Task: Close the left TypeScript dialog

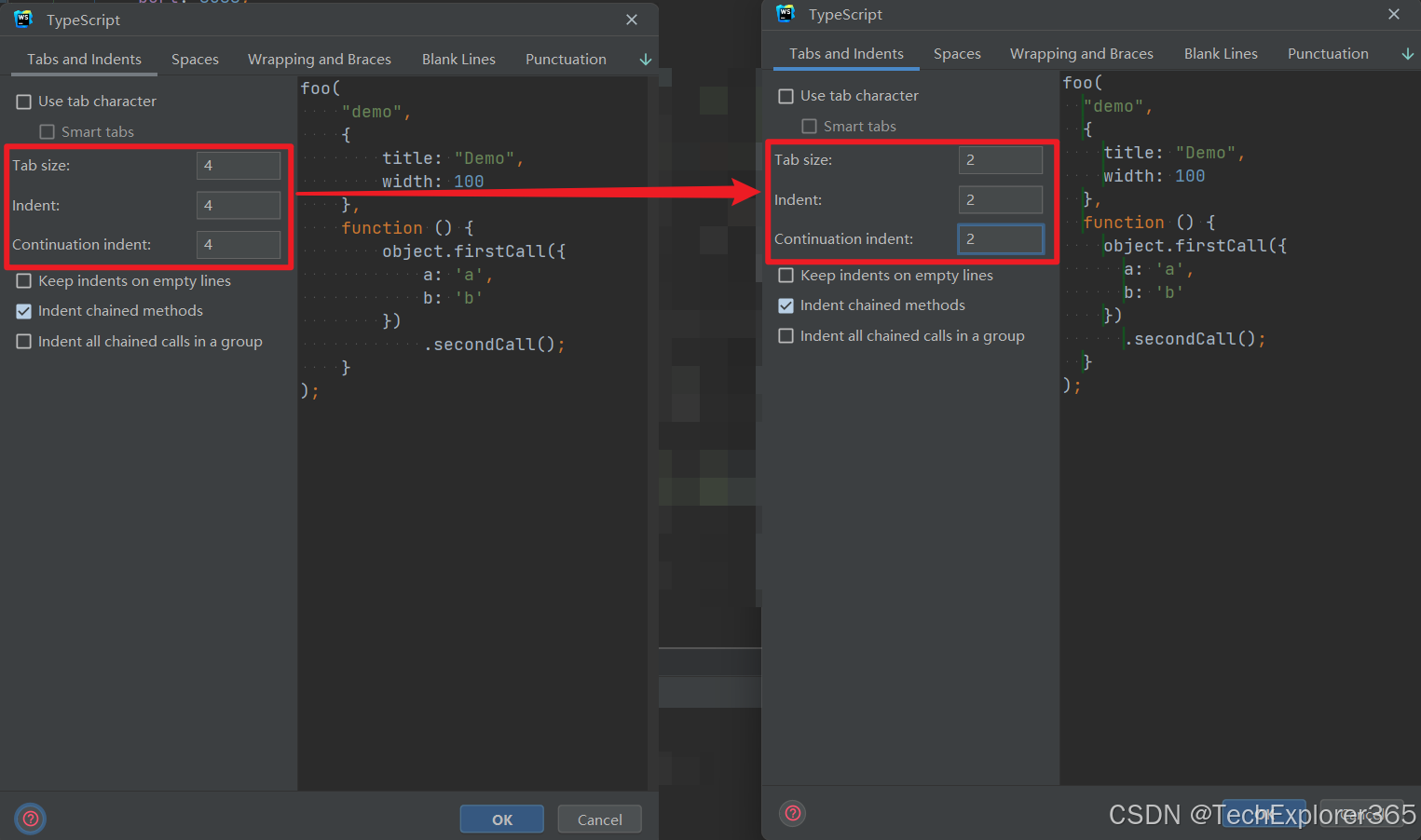Action: tap(632, 20)
